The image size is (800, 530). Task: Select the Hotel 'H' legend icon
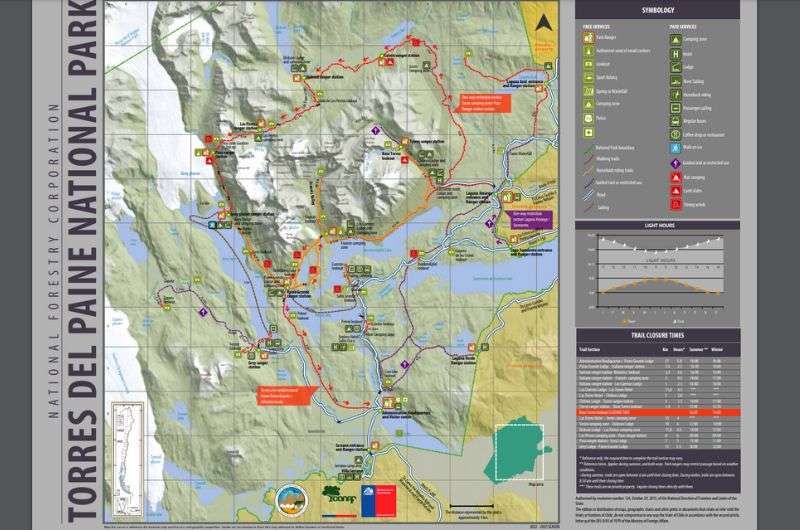676,54
